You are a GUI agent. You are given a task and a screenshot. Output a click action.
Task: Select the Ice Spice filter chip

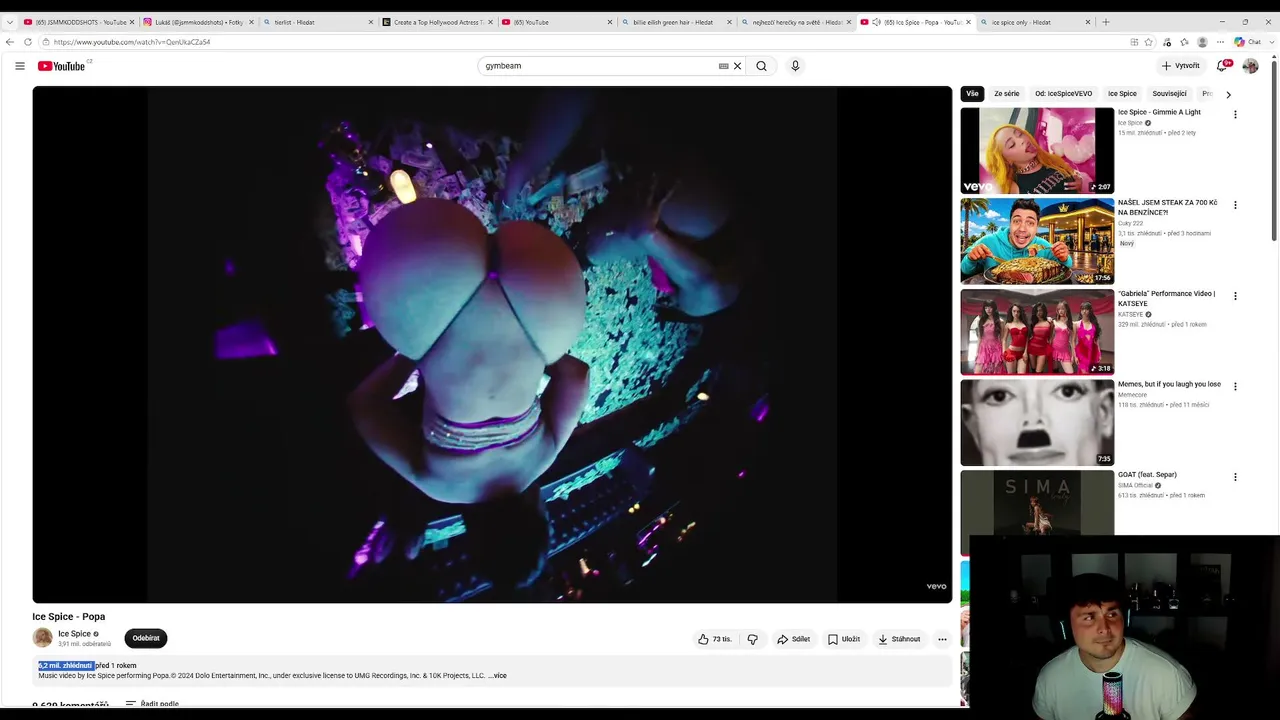pyautogui.click(x=1122, y=94)
